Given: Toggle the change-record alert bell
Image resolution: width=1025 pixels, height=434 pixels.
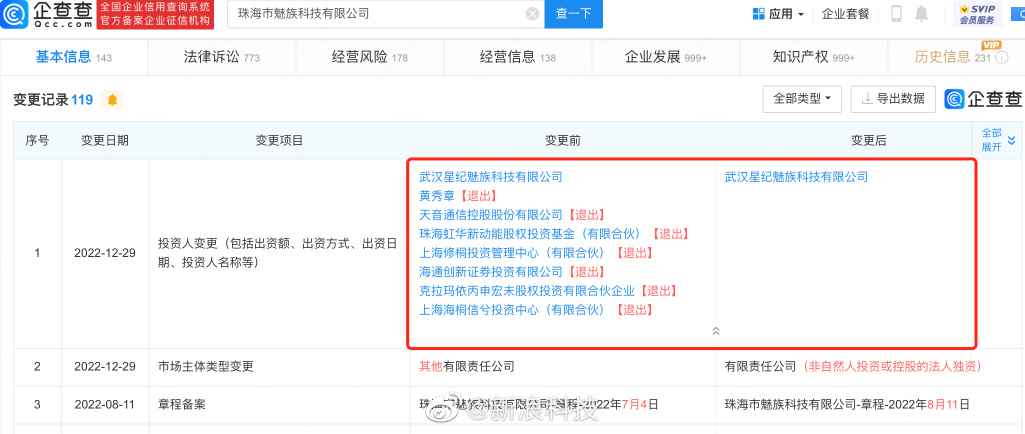Looking at the screenshot, I should pyautogui.click(x=112, y=100).
